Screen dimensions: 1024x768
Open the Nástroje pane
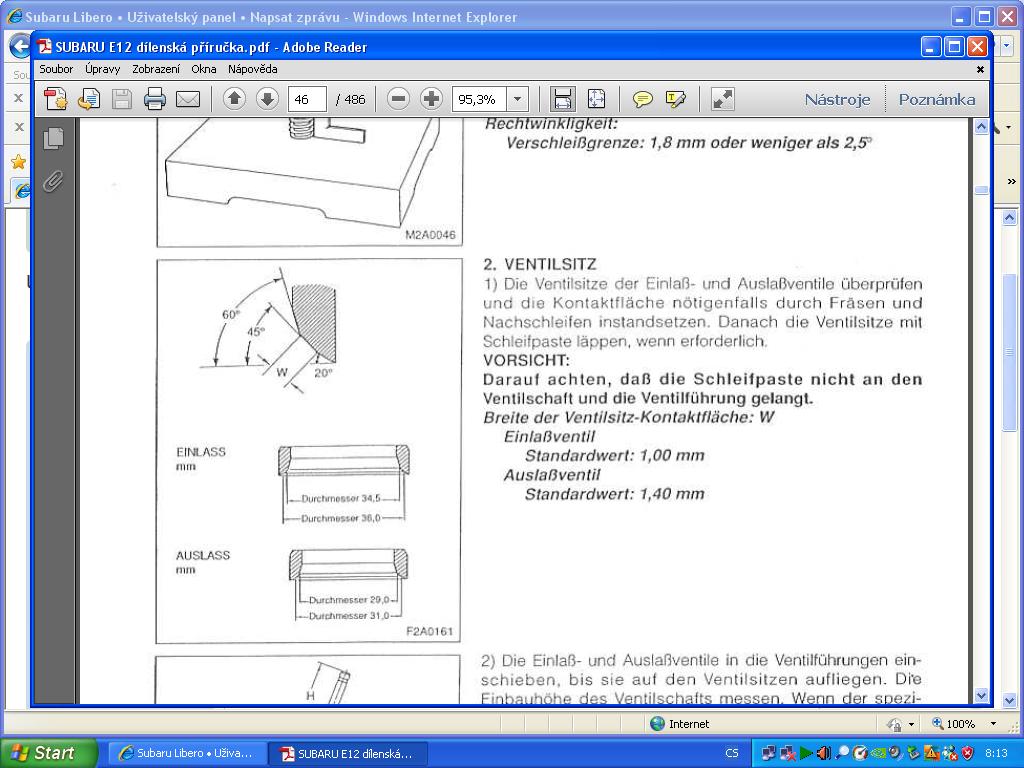(837, 99)
